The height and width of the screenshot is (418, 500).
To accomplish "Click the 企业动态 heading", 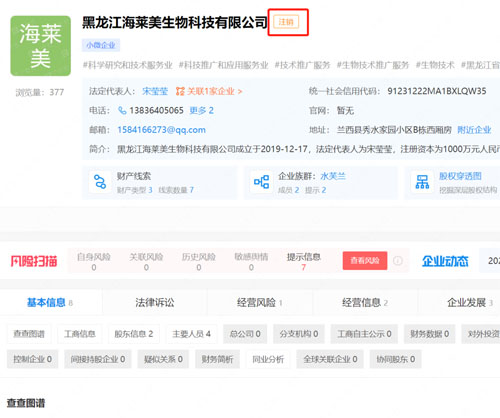I will 445,261.
